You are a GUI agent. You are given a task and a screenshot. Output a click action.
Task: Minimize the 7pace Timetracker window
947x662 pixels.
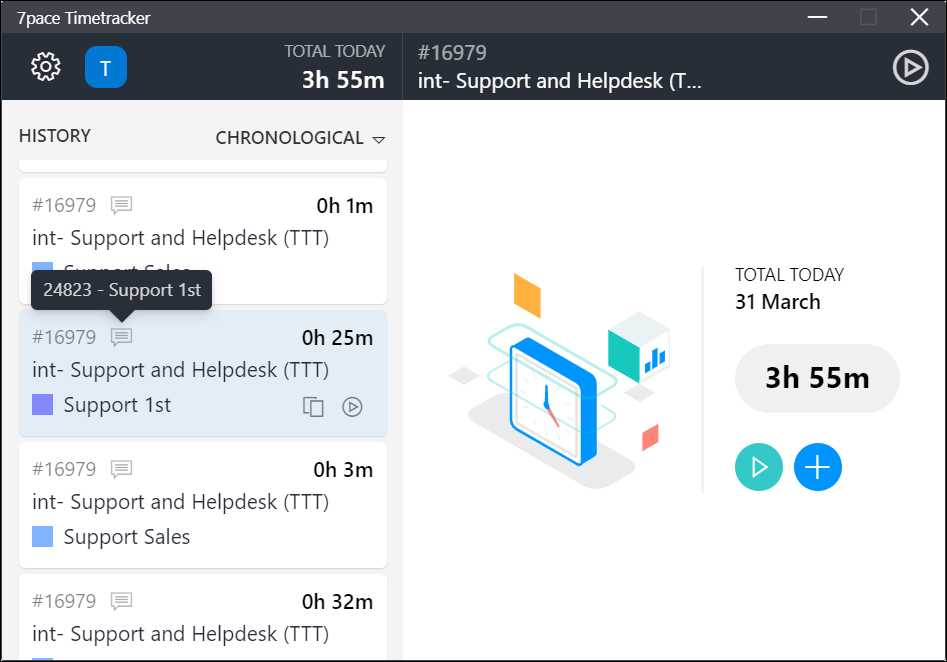pos(817,17)
